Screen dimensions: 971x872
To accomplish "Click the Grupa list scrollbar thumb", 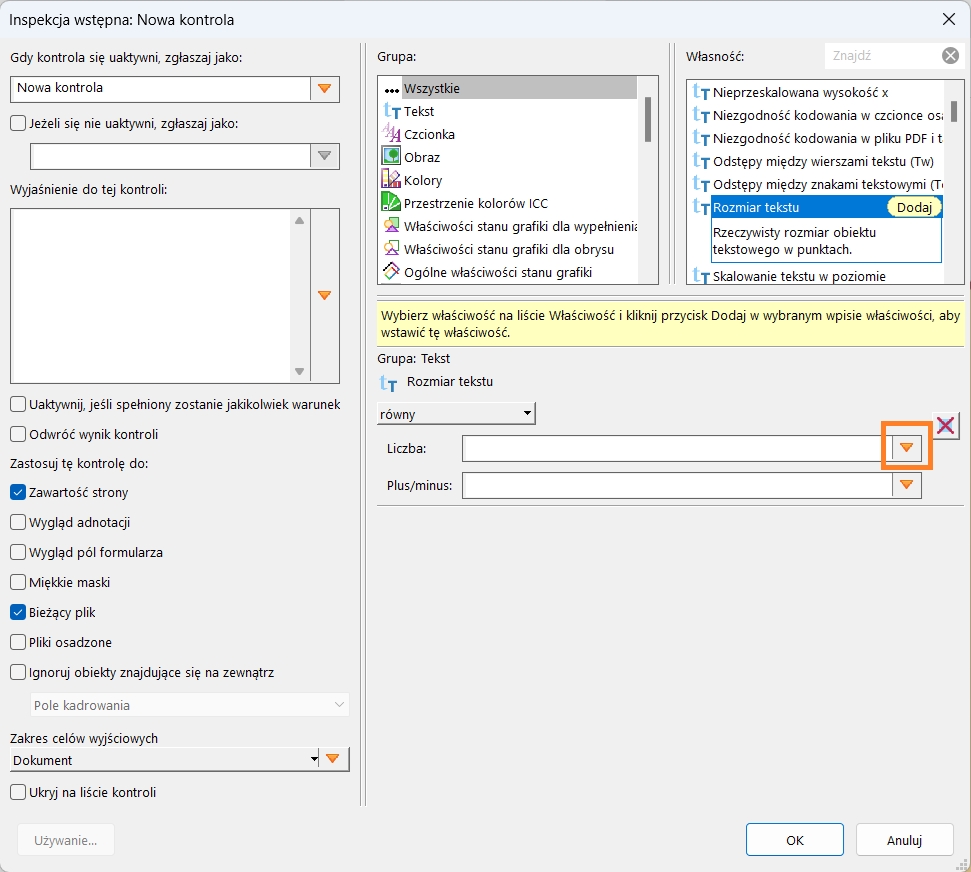I will (x=648, y=120).
